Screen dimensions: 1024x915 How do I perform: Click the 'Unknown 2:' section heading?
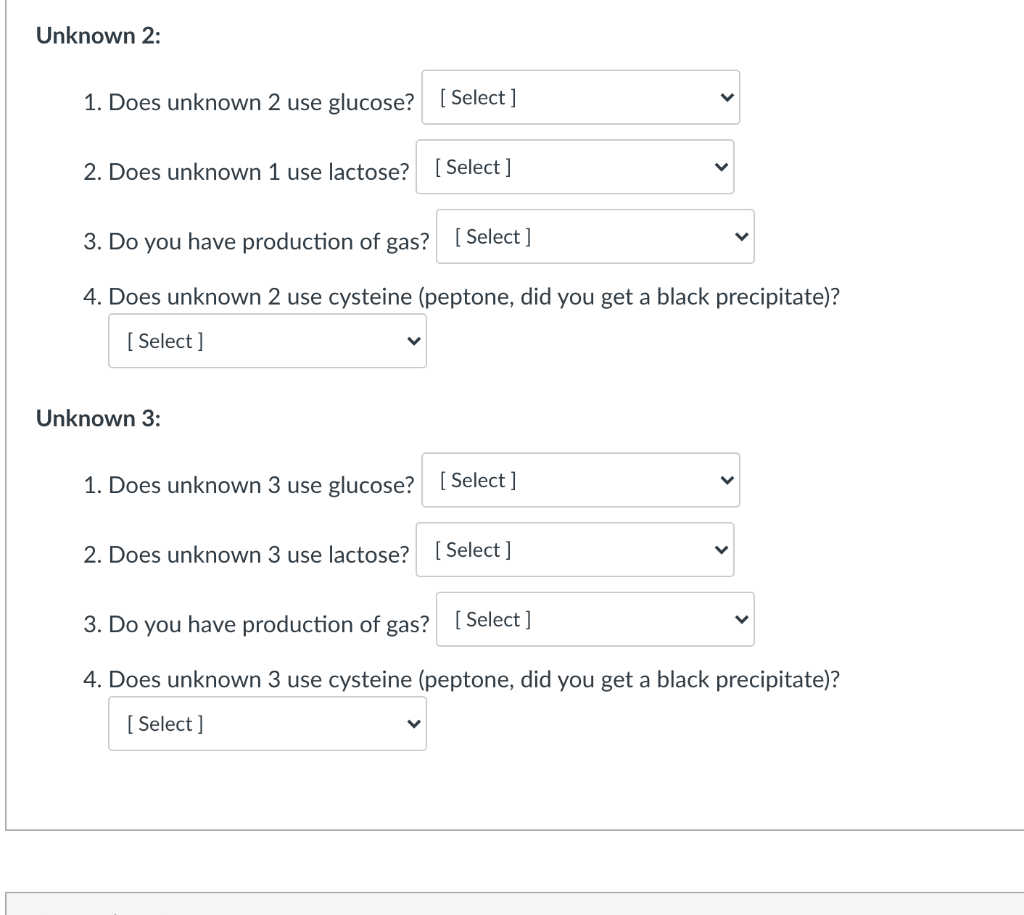click(x=98, y=36)
